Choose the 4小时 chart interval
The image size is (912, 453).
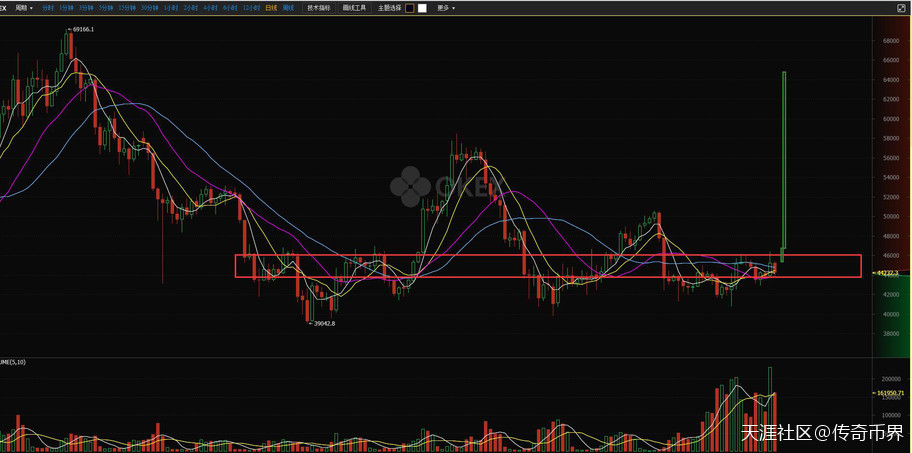208,8
